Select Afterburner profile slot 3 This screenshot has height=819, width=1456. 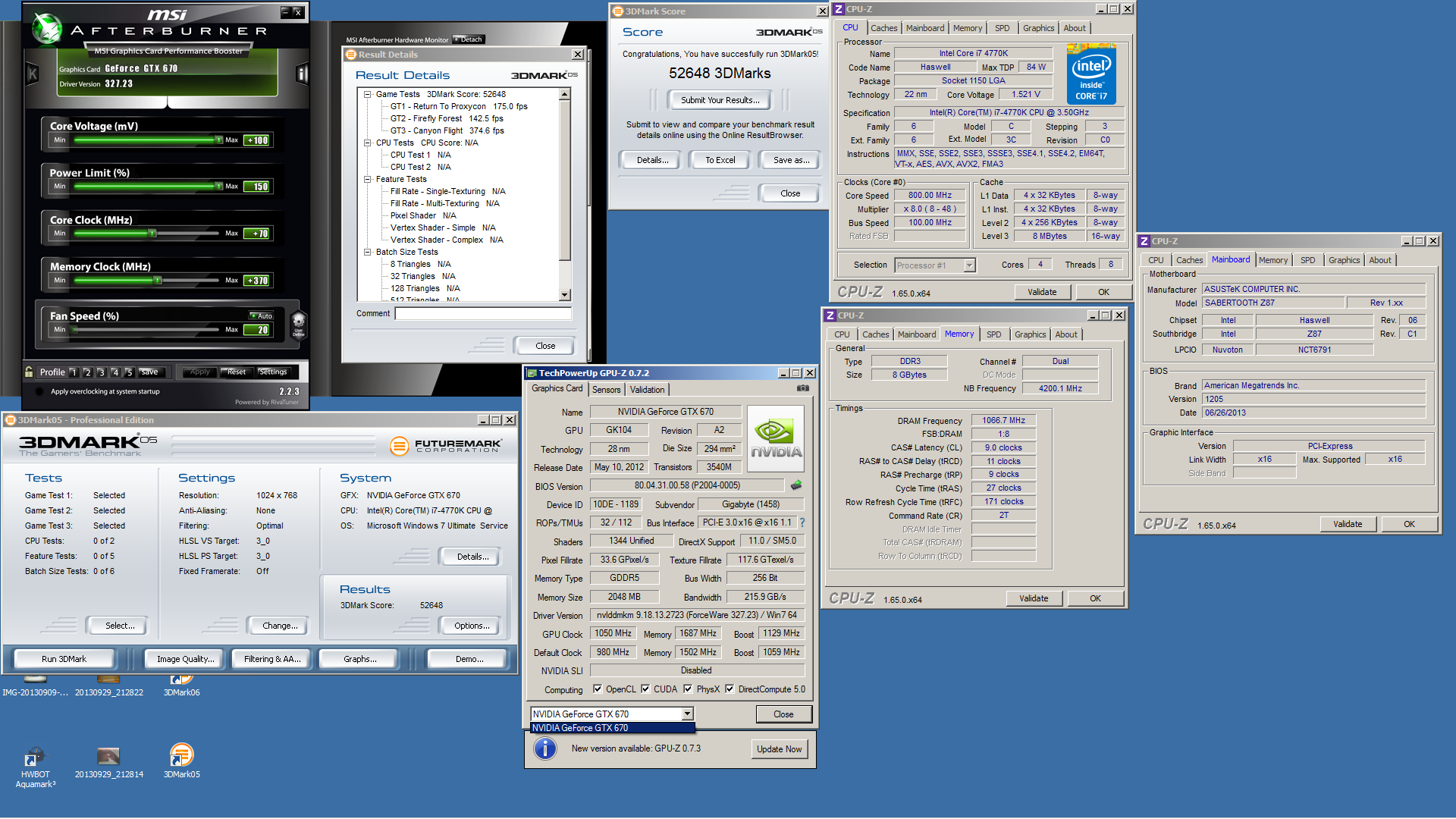click(x=101, y=372)
